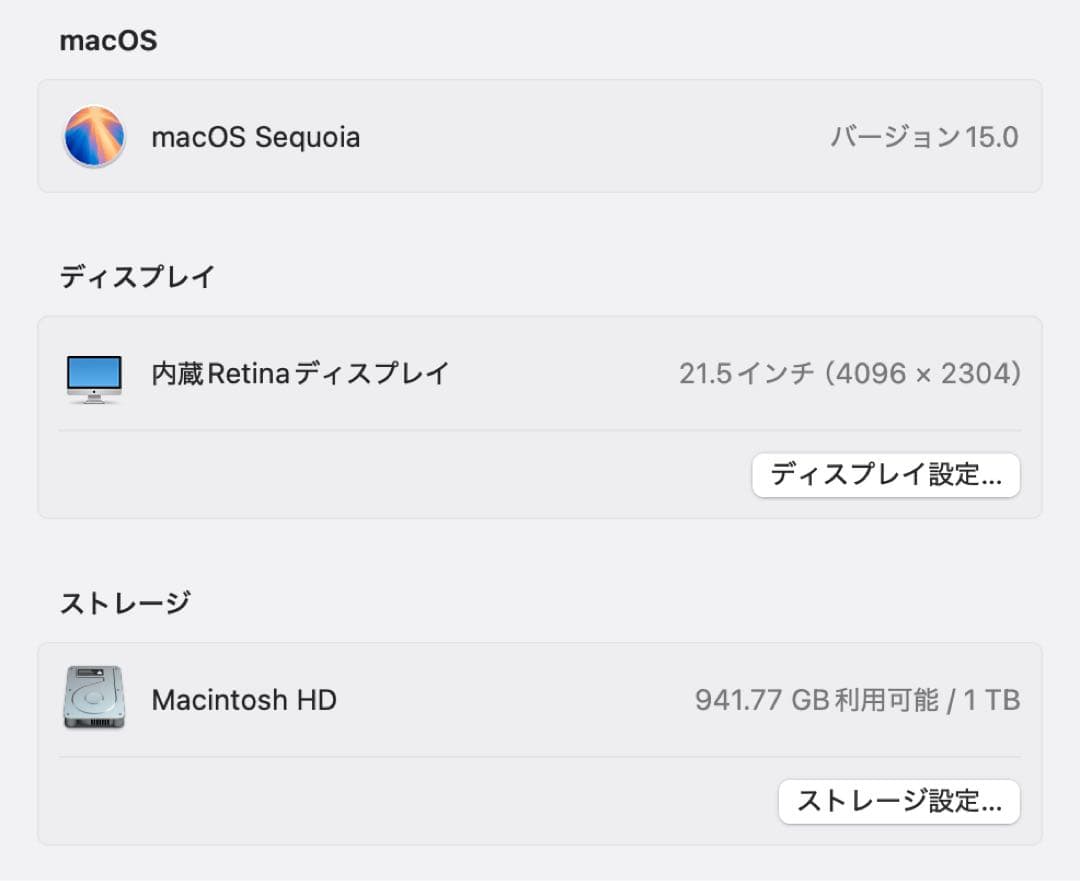Click the 21.5インチ screen size text
This screenshot has width=1080, height=881.
(748, 373)
